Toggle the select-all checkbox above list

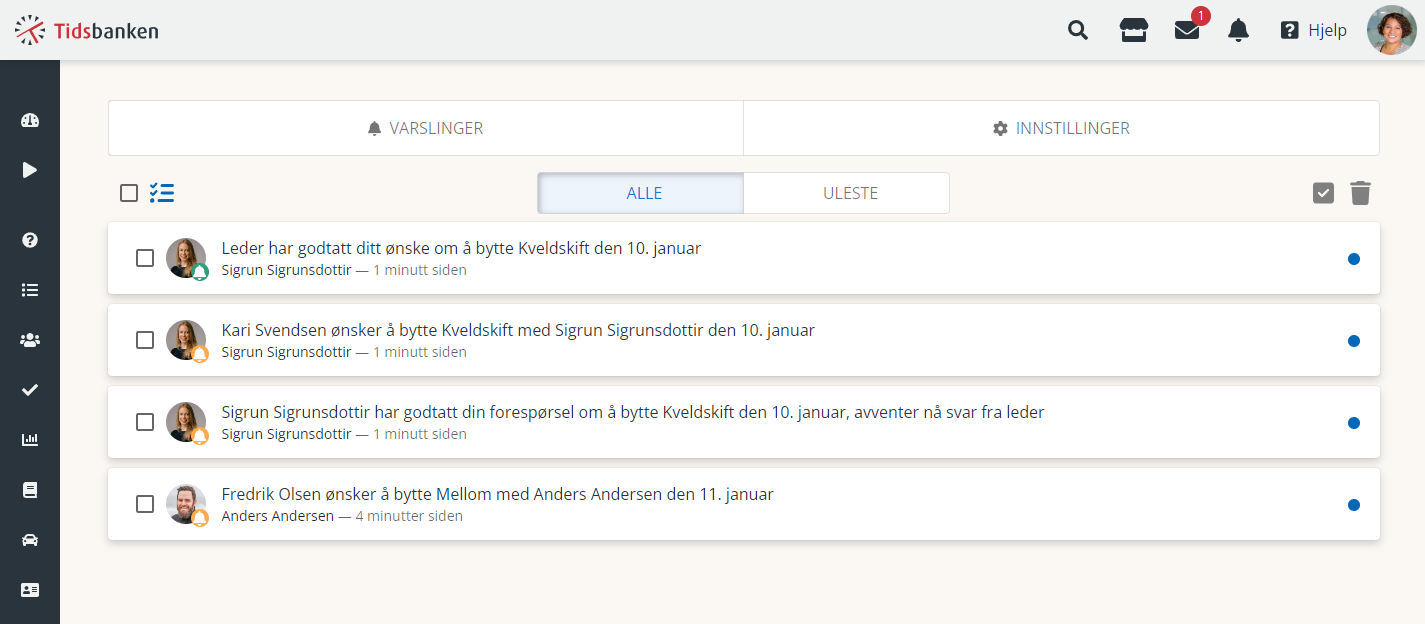click(x=129, y=193)
